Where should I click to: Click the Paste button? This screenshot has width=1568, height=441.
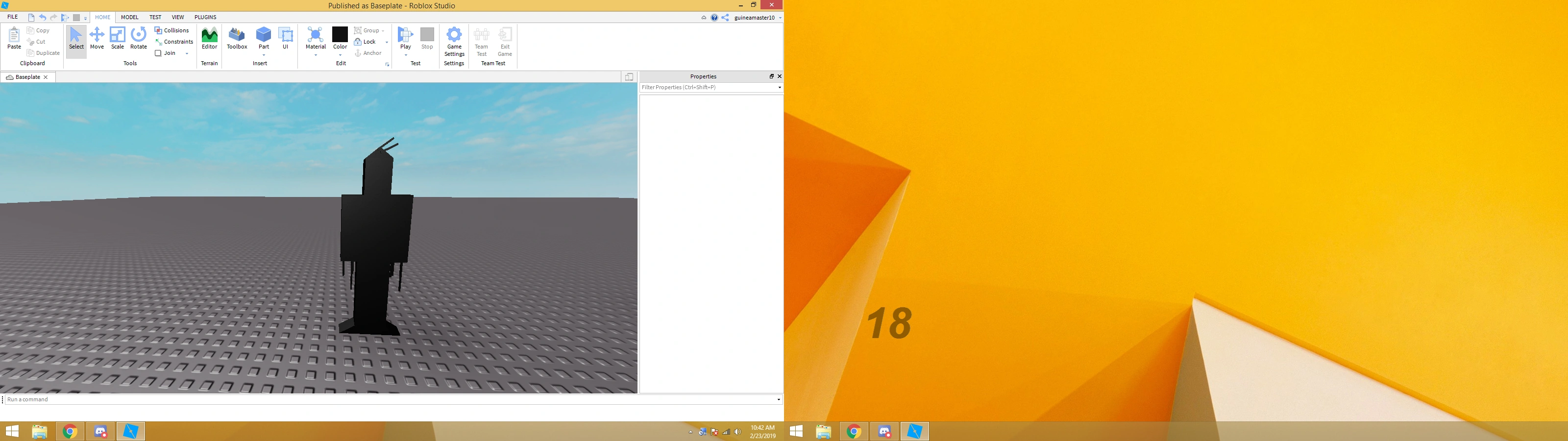[x=14, y=38]
